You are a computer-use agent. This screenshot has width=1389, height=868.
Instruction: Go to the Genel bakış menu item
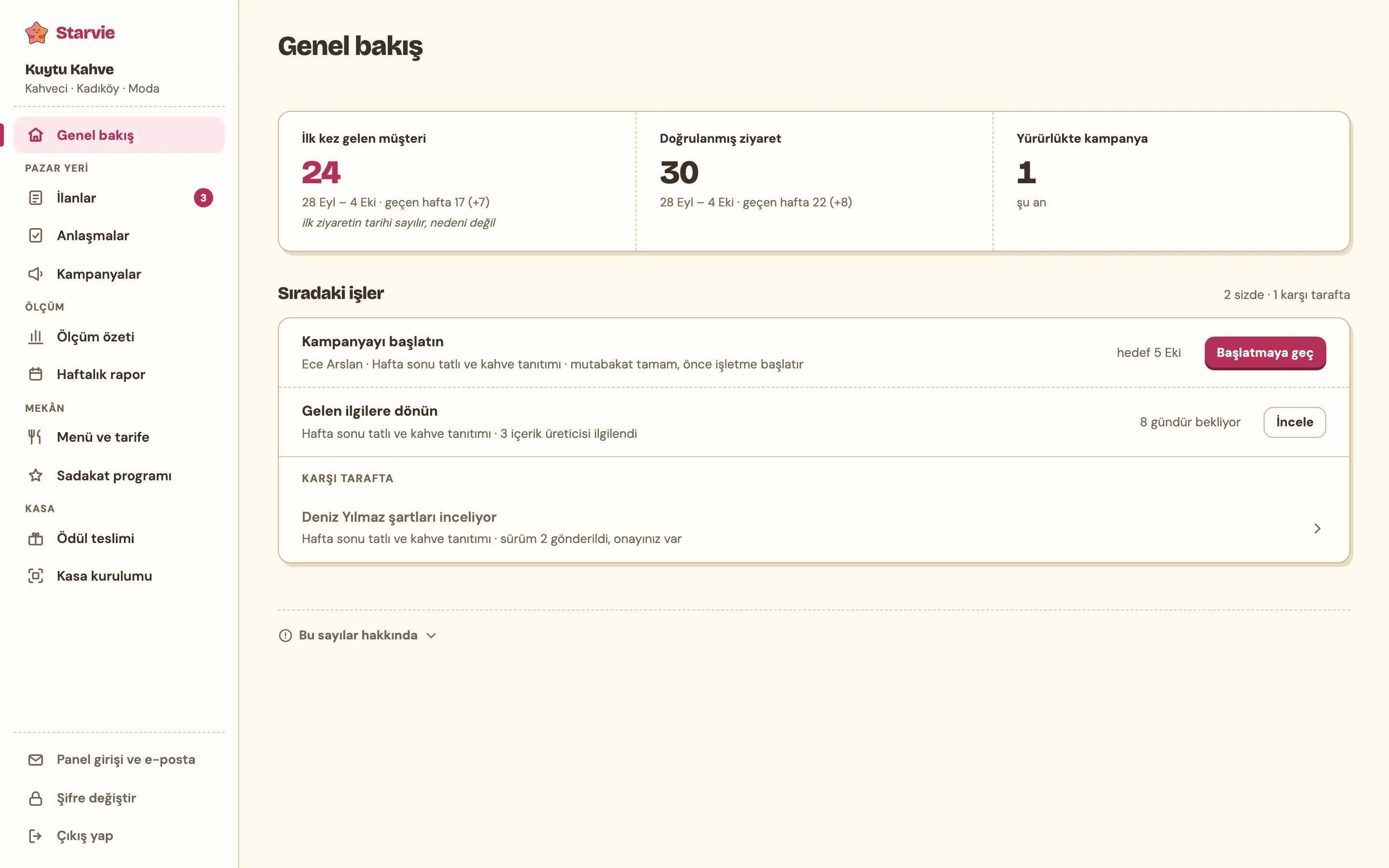pyautogui.click(x=119, y=136)
